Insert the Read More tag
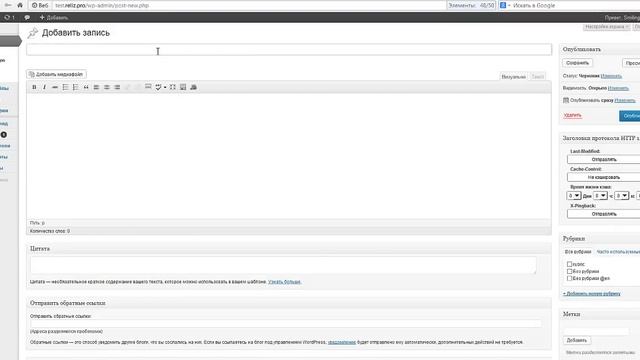The image size is (640, 360). click(148, 87)
